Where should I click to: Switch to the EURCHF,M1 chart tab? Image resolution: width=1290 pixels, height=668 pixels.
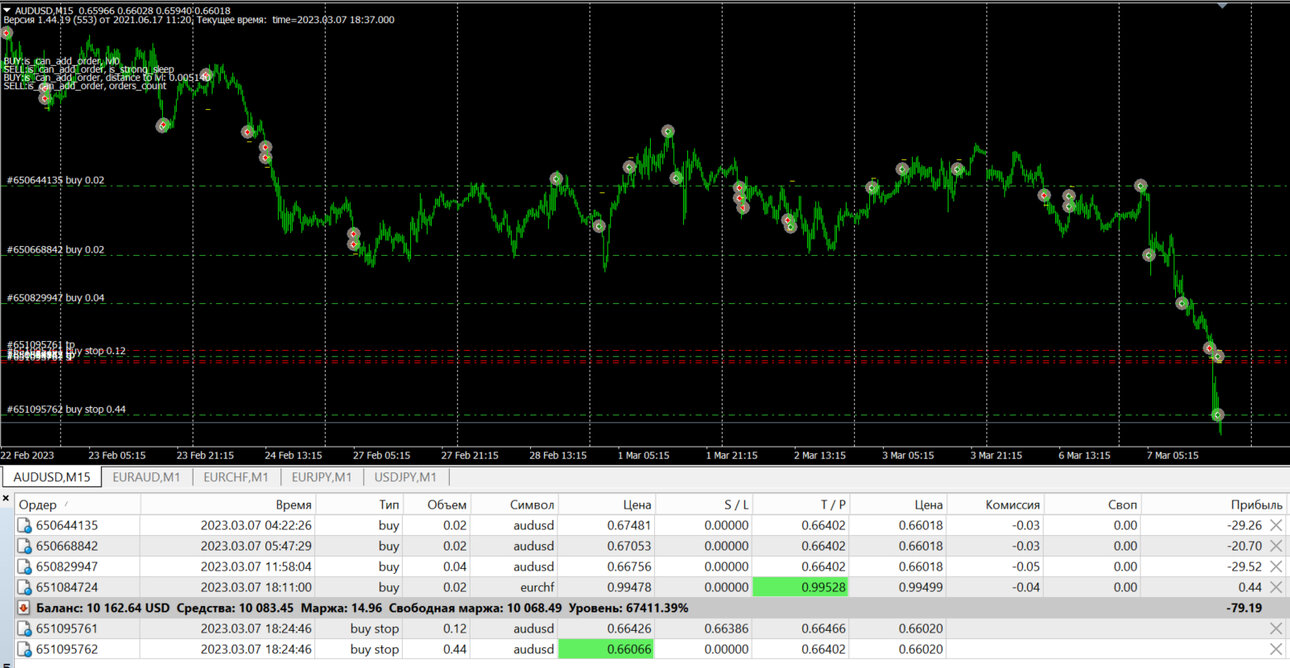click(x=235, y=477)
